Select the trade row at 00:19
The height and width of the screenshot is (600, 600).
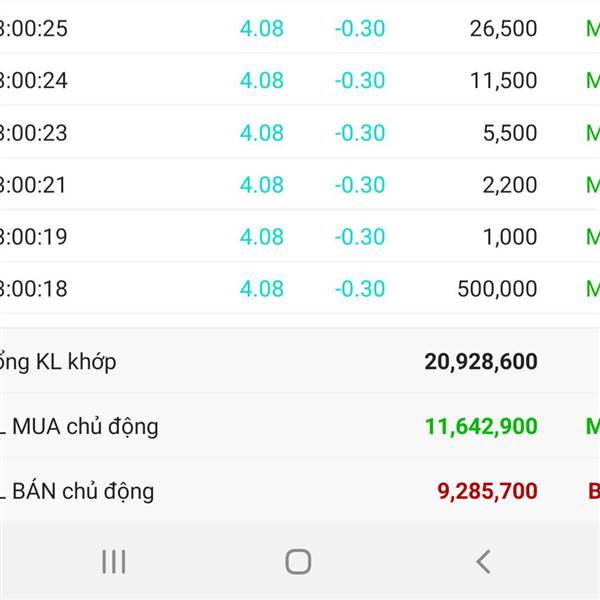[300, 236]
